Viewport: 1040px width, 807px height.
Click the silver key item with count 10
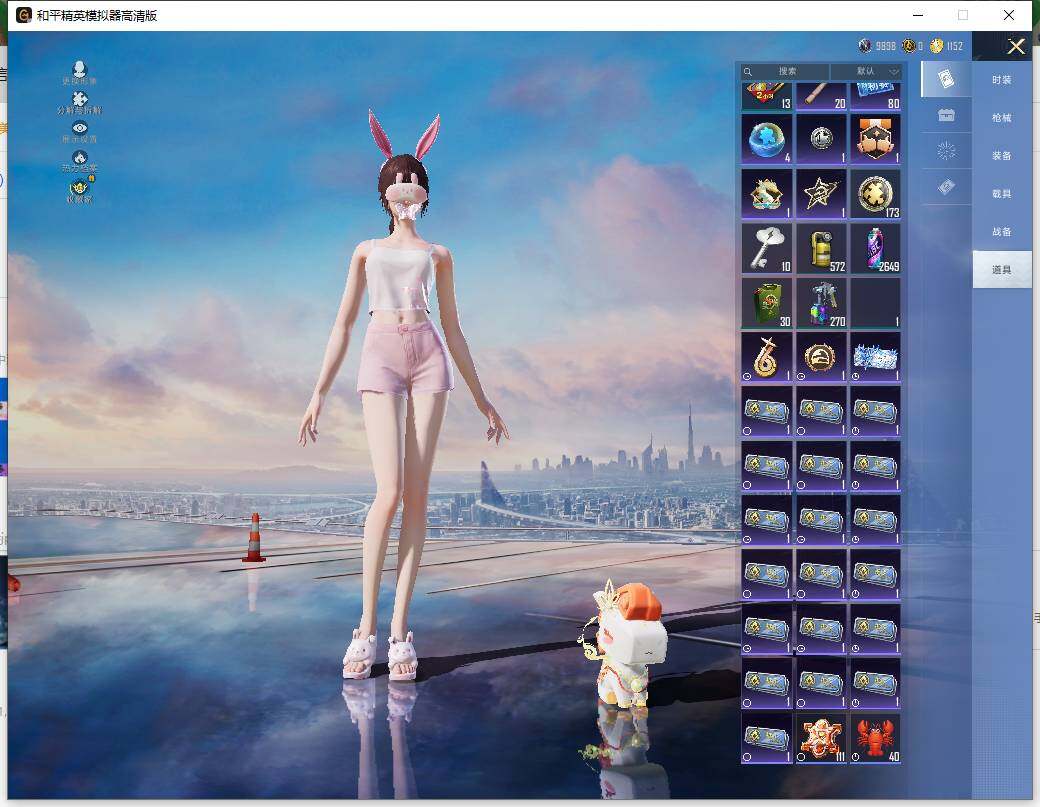(767, 248)
